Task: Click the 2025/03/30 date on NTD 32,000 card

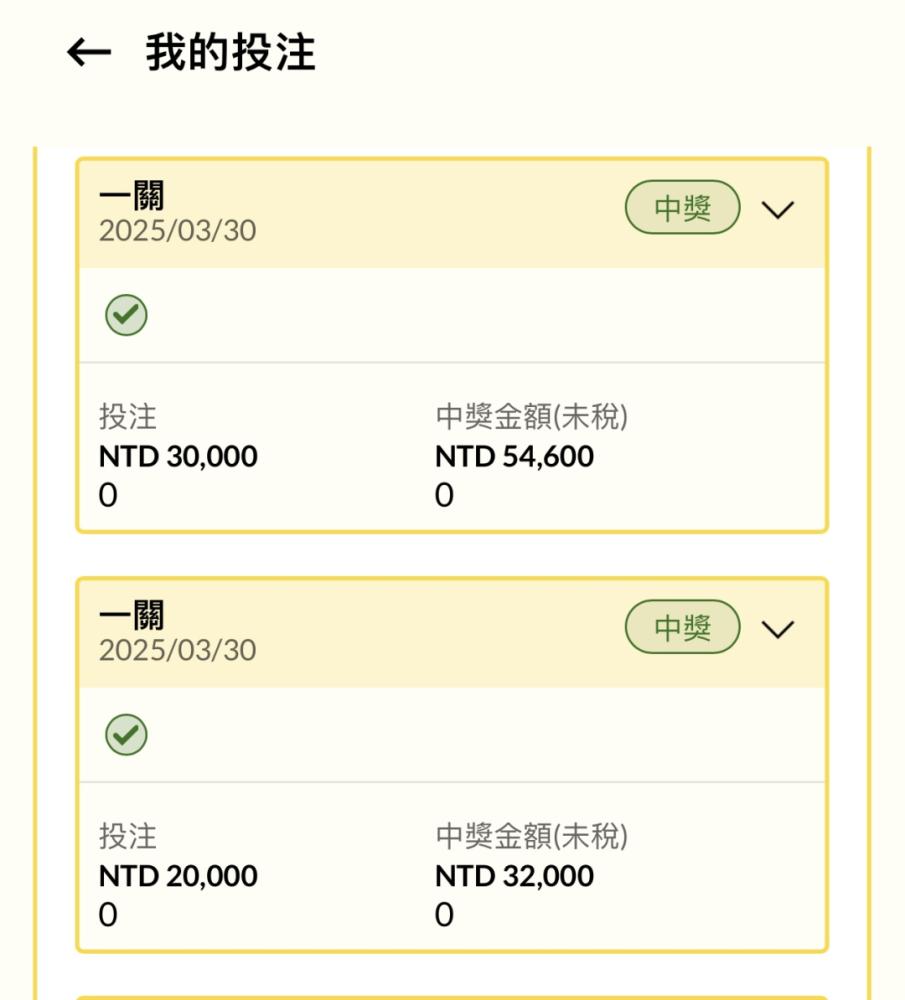Action: point(178,651)
